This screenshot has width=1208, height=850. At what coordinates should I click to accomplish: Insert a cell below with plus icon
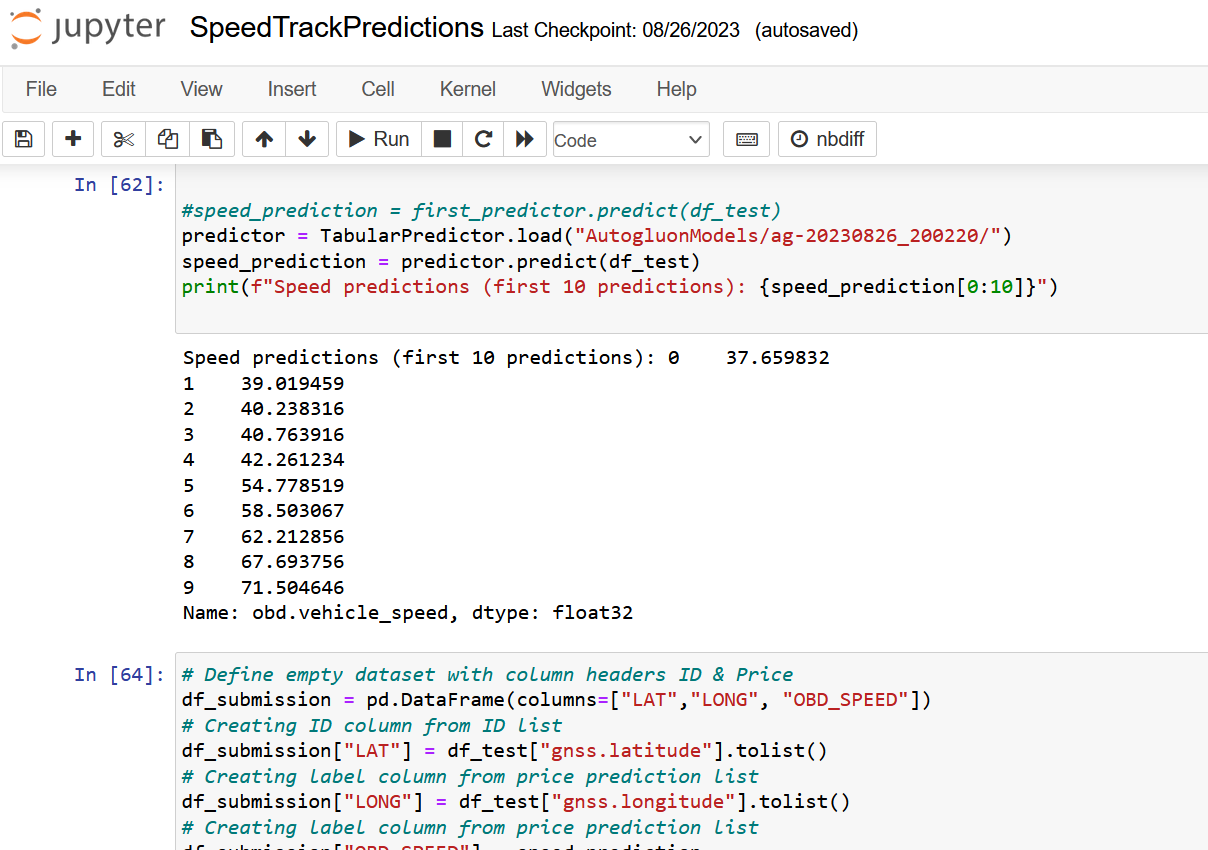73,139
